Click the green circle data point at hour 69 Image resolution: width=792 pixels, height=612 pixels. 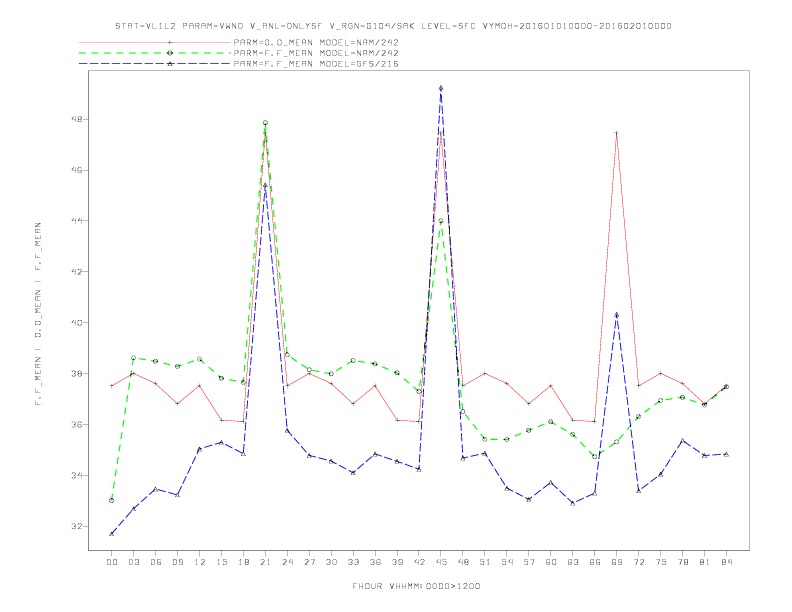coord(617,442)
